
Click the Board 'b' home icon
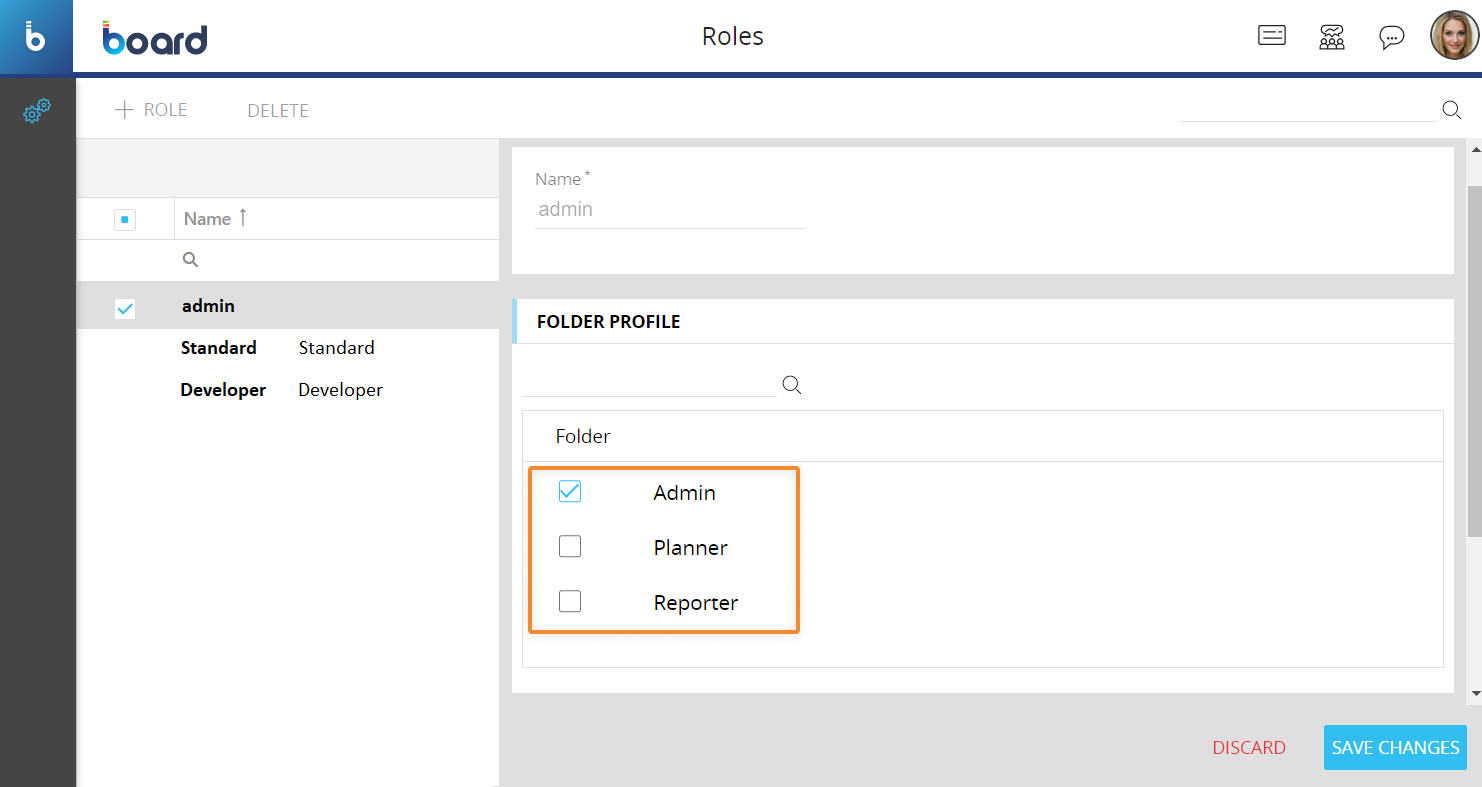pyautogui.click(x=36, y=38)
